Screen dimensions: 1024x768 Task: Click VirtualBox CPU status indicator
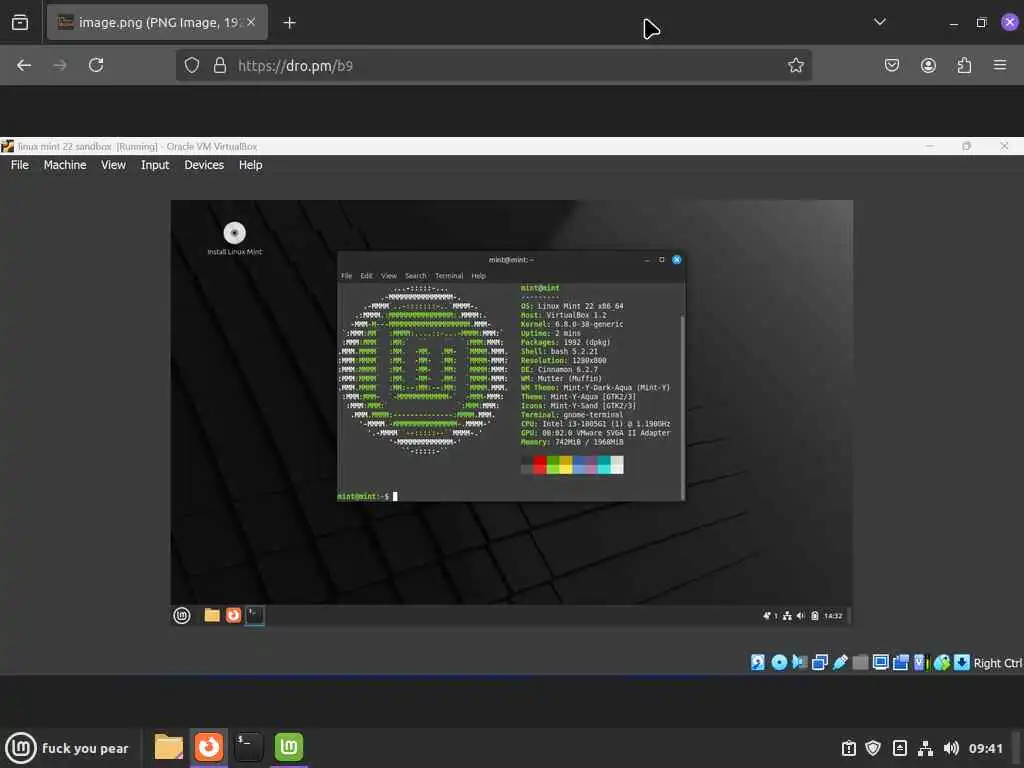pos(921,662)
